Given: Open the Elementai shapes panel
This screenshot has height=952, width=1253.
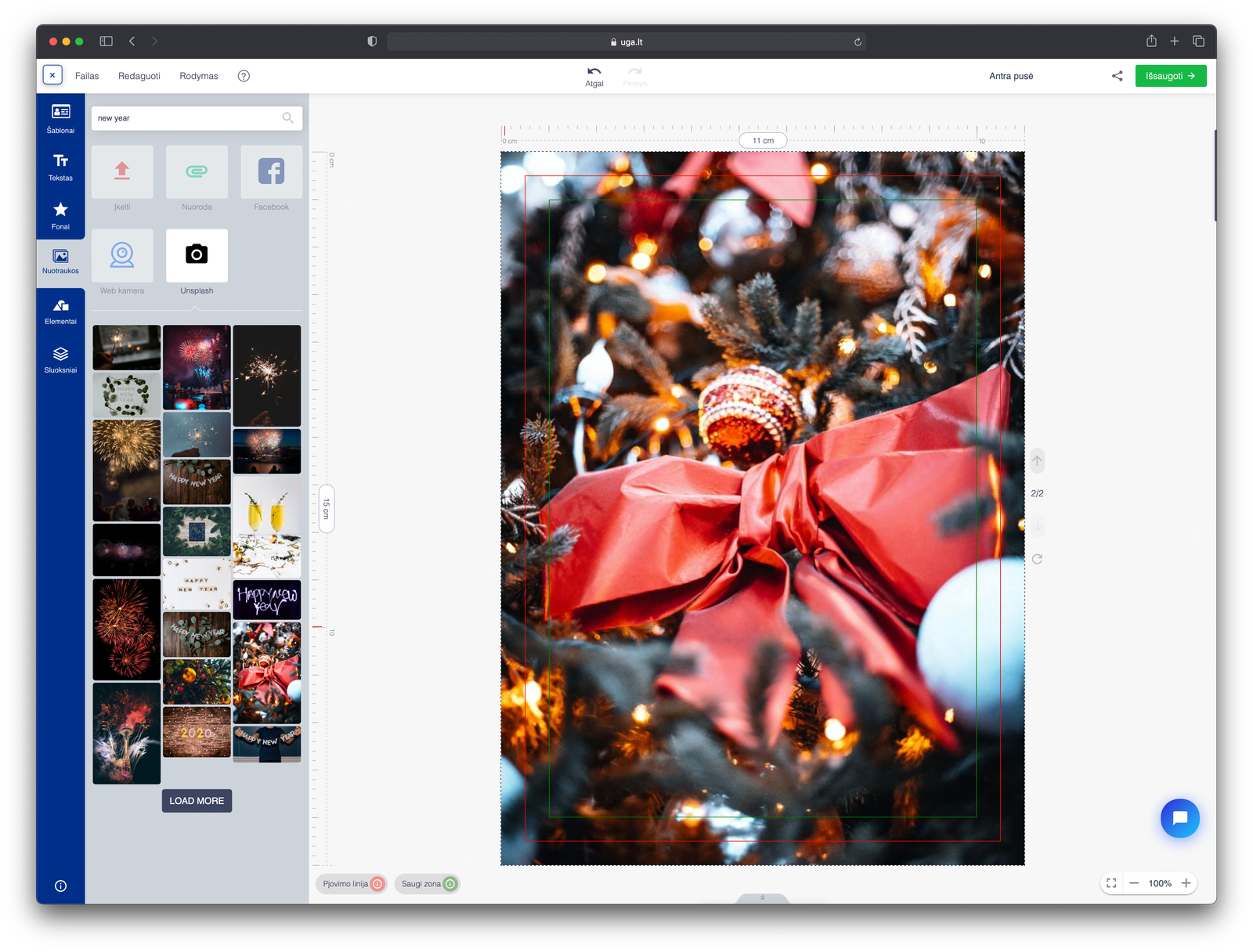Looking at the screenshot, I should click(60, 311).
